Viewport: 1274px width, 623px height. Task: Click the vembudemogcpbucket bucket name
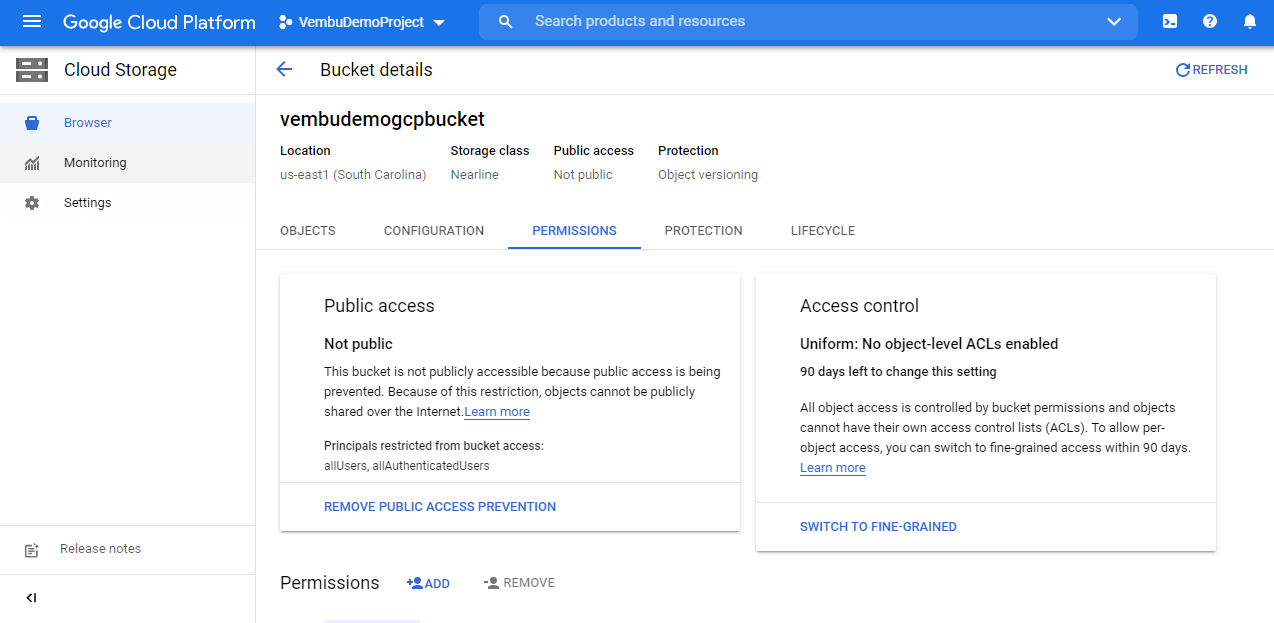[x=382, y=119]
